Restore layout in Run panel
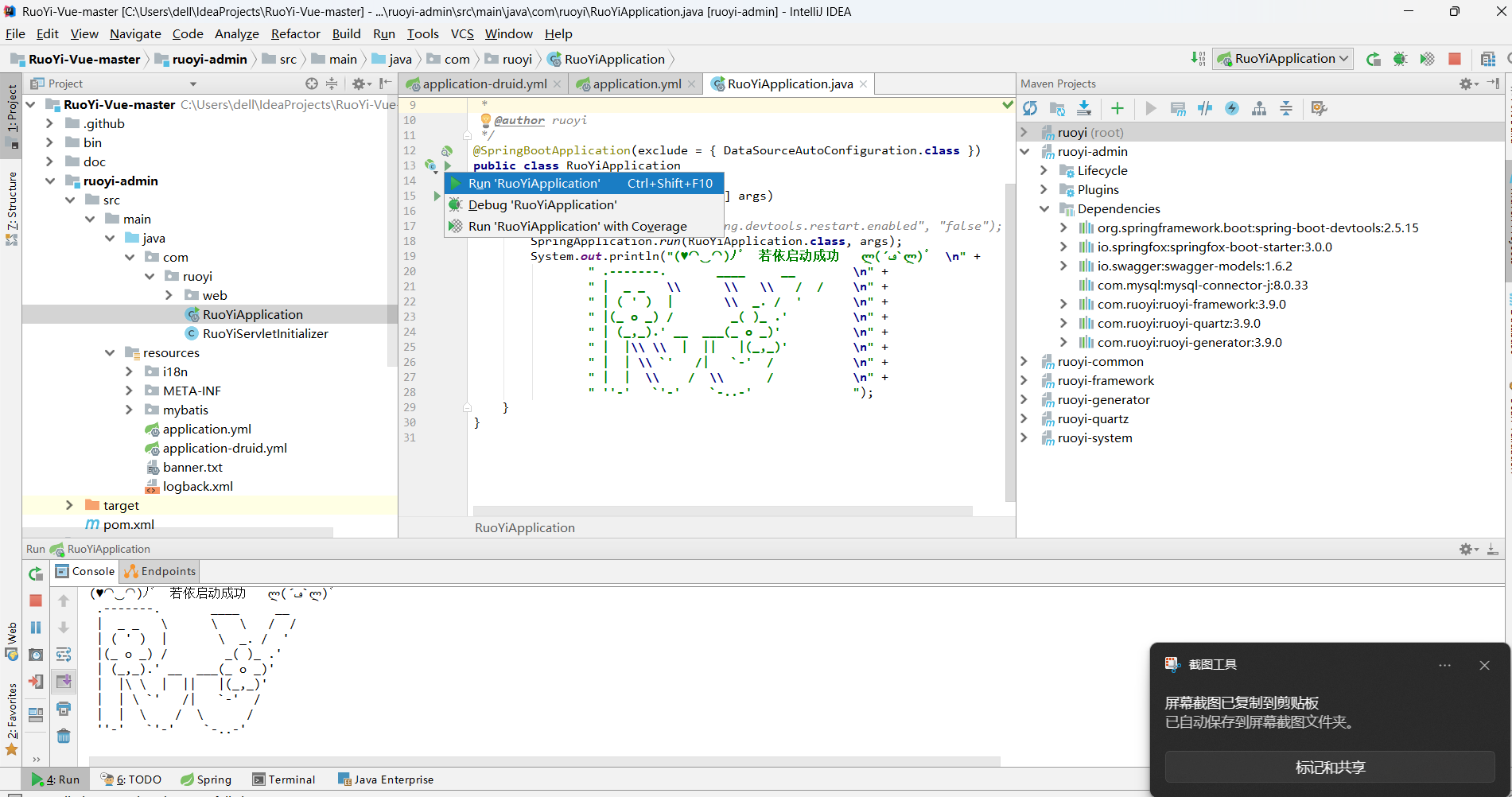Image resolution: width=1512 pixels, height=797 pixels. tap(36, 714)
